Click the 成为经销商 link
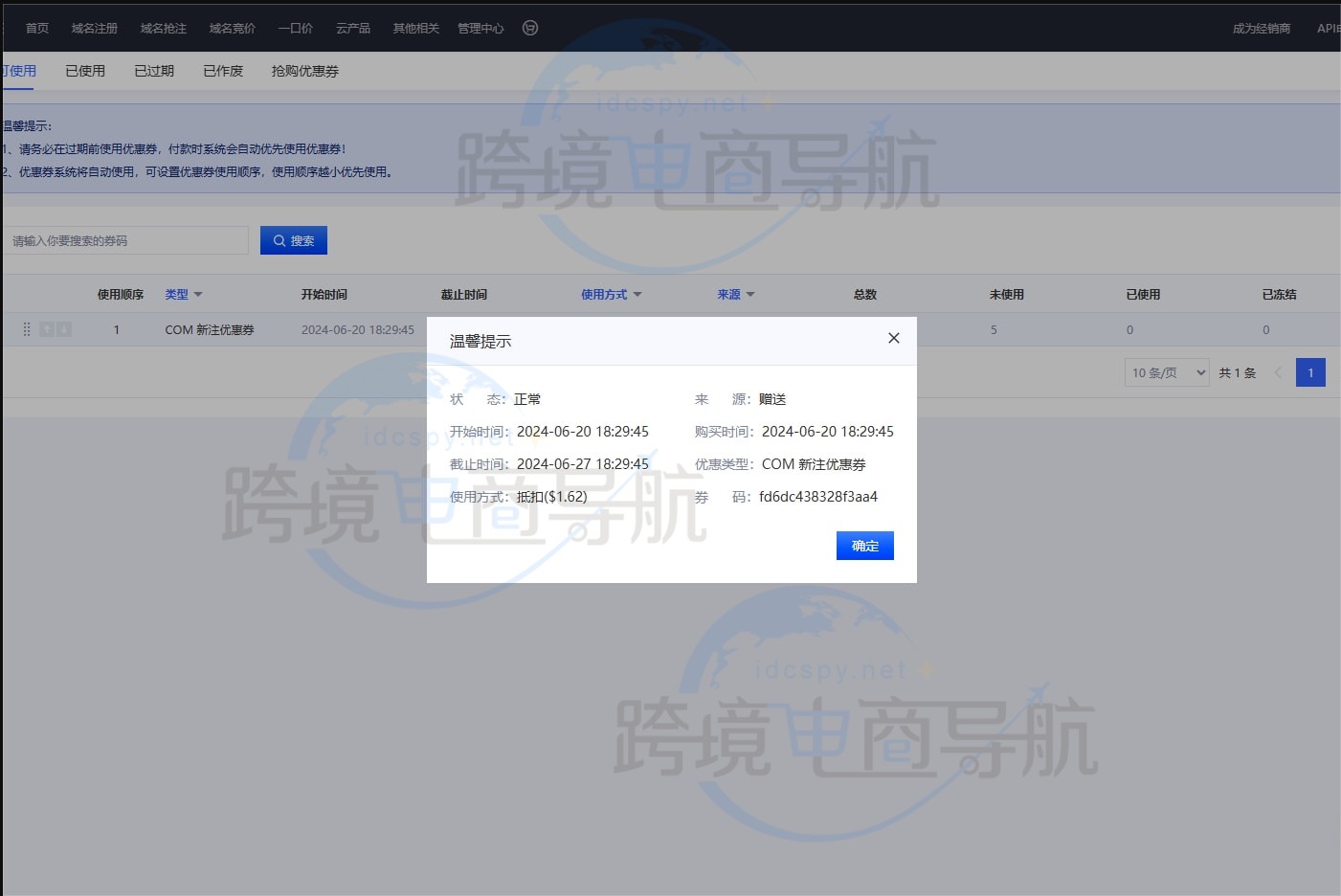The height and width of the screenshot is (896, 1341). (1261, 28)
